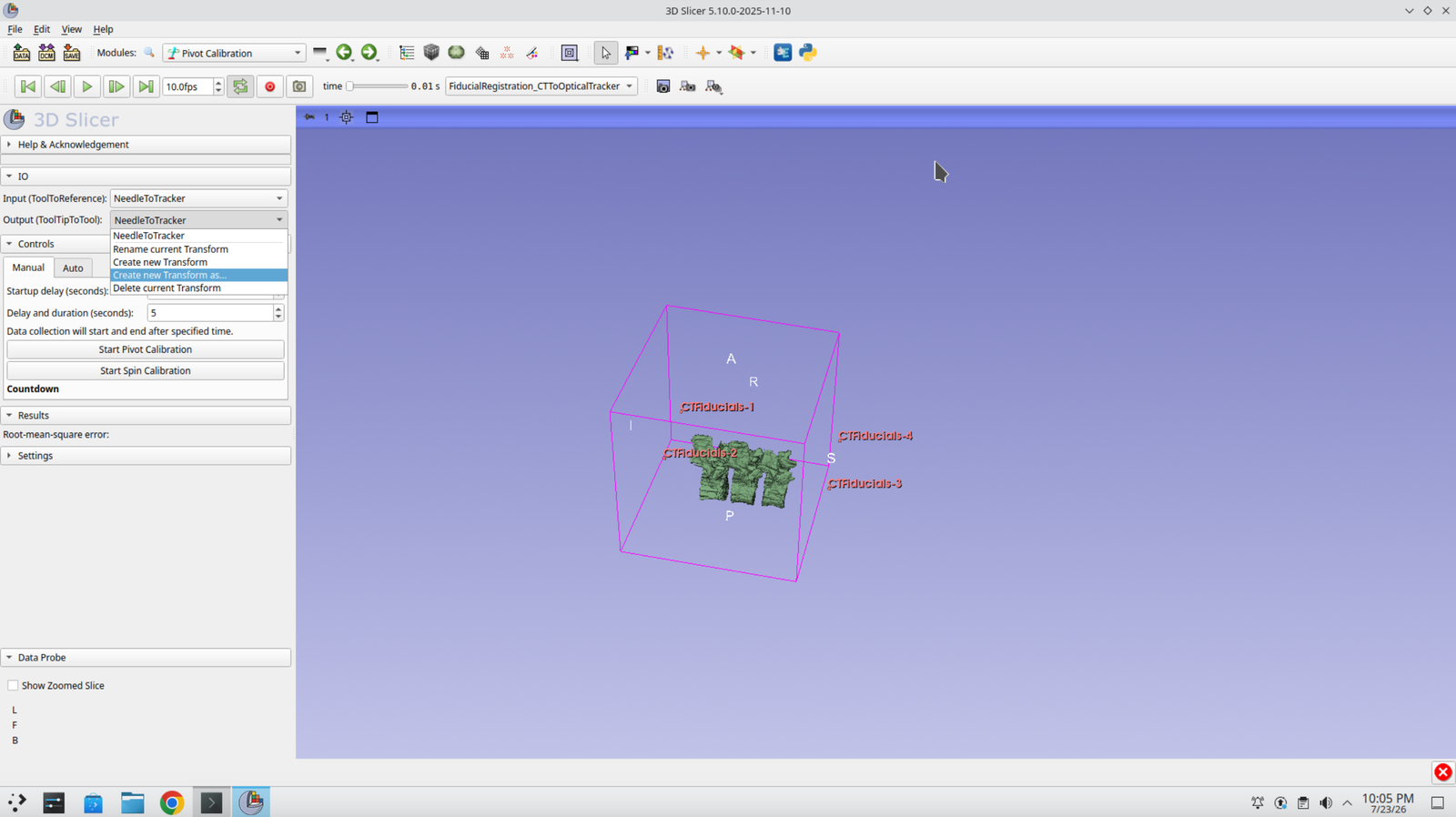
Task: Click the module search magnifier icon
Action: tap(149, 53)
